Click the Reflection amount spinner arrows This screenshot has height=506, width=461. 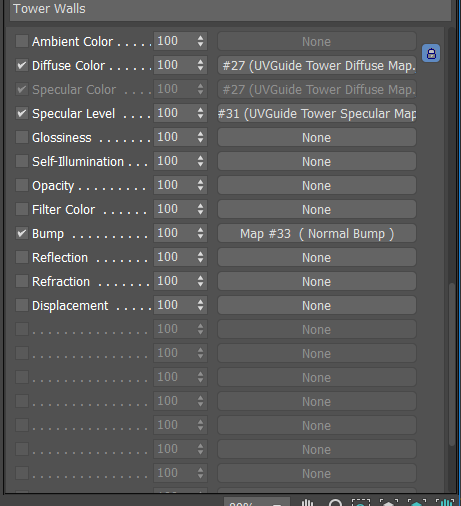(200, 257)
